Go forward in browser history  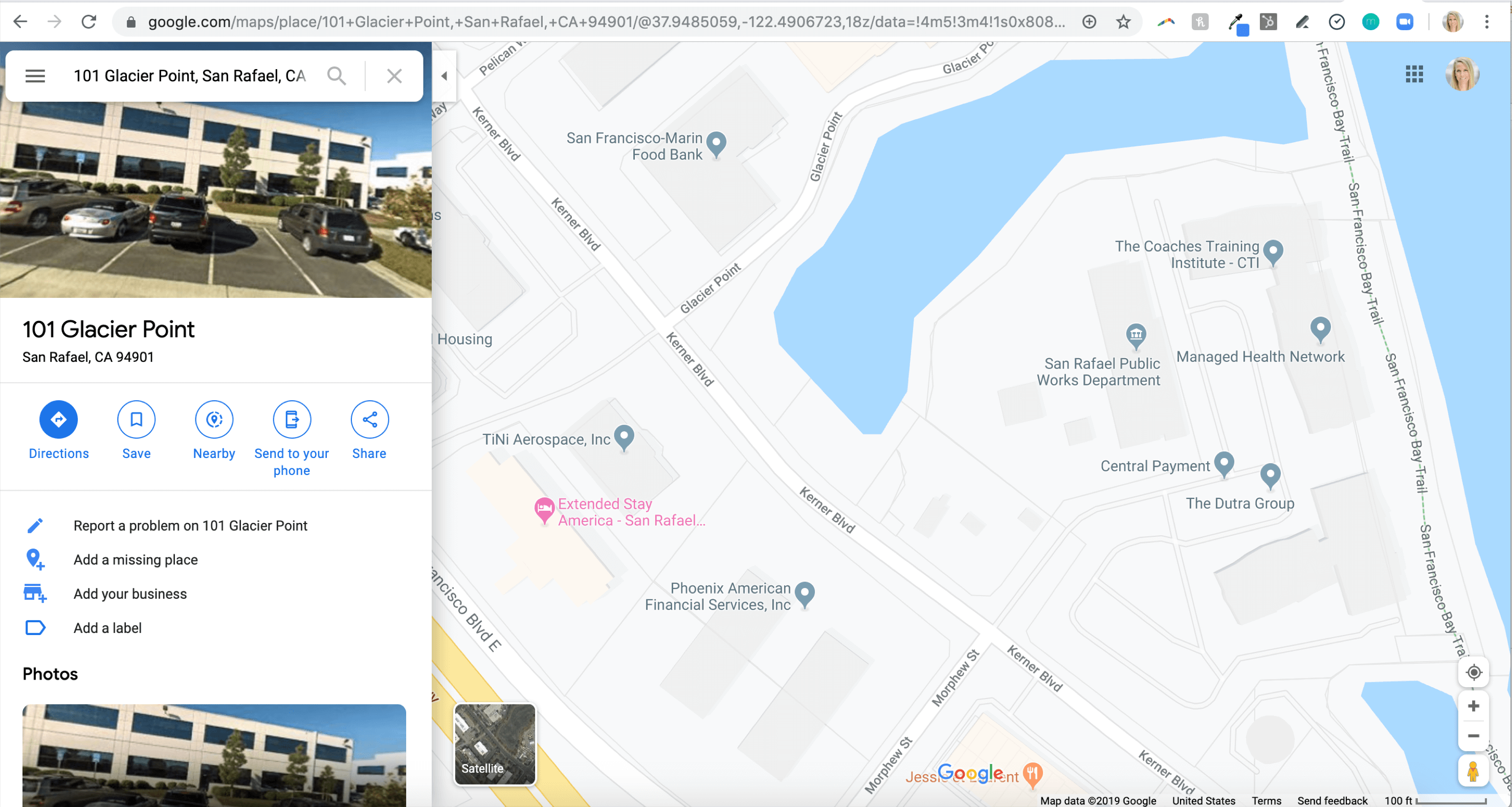pos(55,21)
